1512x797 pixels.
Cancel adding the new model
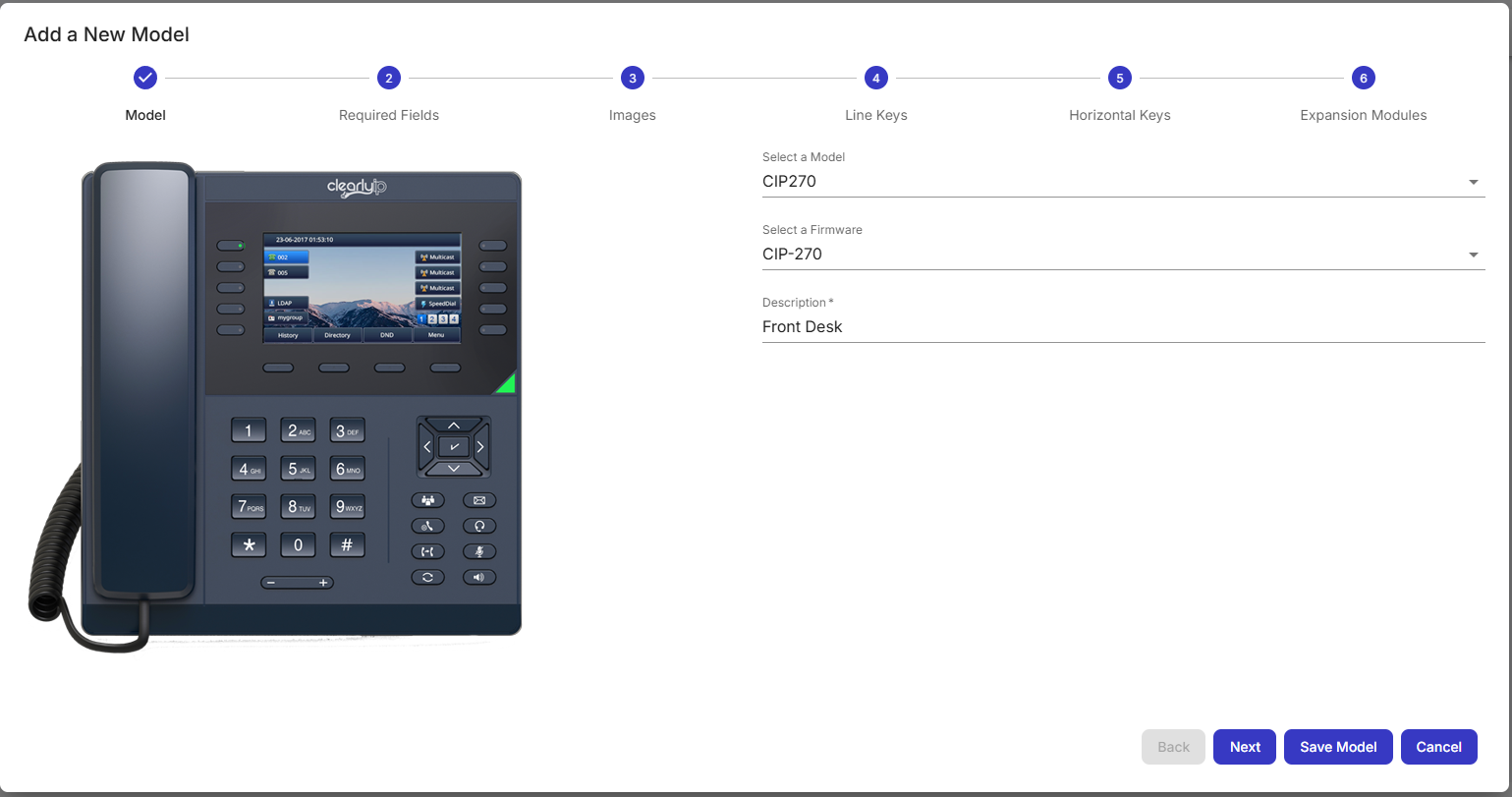click(x=1439, y=747)
